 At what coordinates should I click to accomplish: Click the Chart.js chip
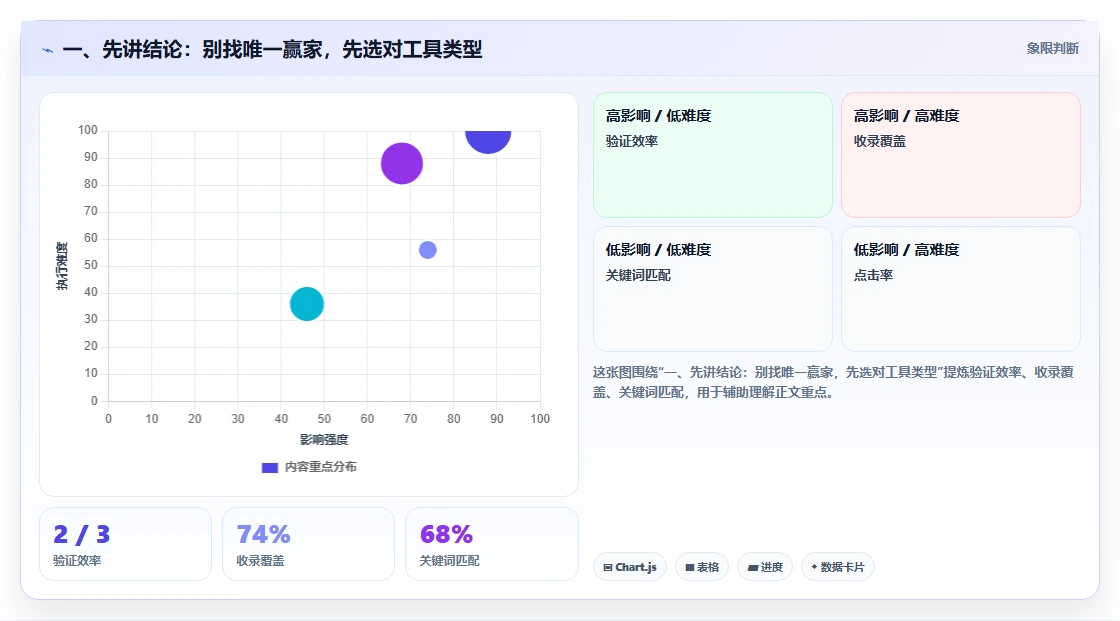[x=630, y=567]
